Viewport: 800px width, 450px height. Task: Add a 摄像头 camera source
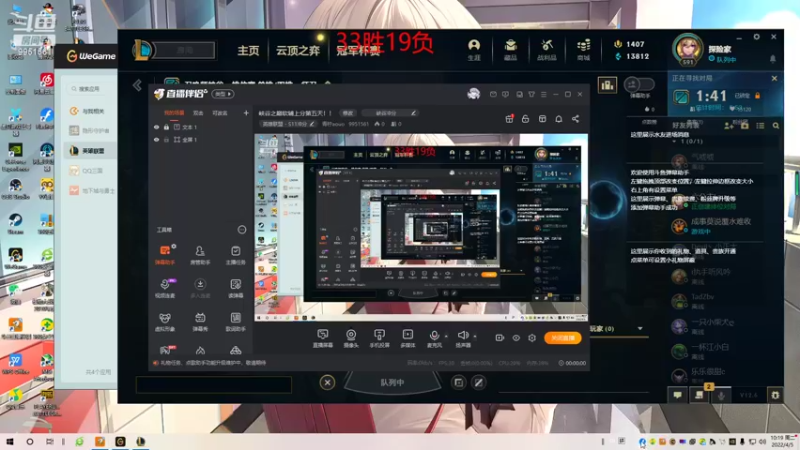coord(351,338)
